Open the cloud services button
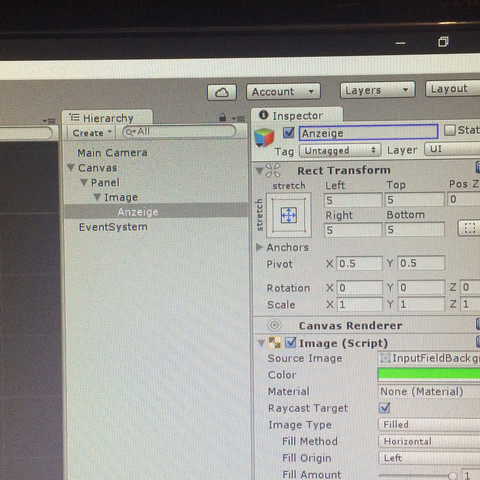Viewport: 480px width, 480px height. pyautogui.click(x=222, y=92)
